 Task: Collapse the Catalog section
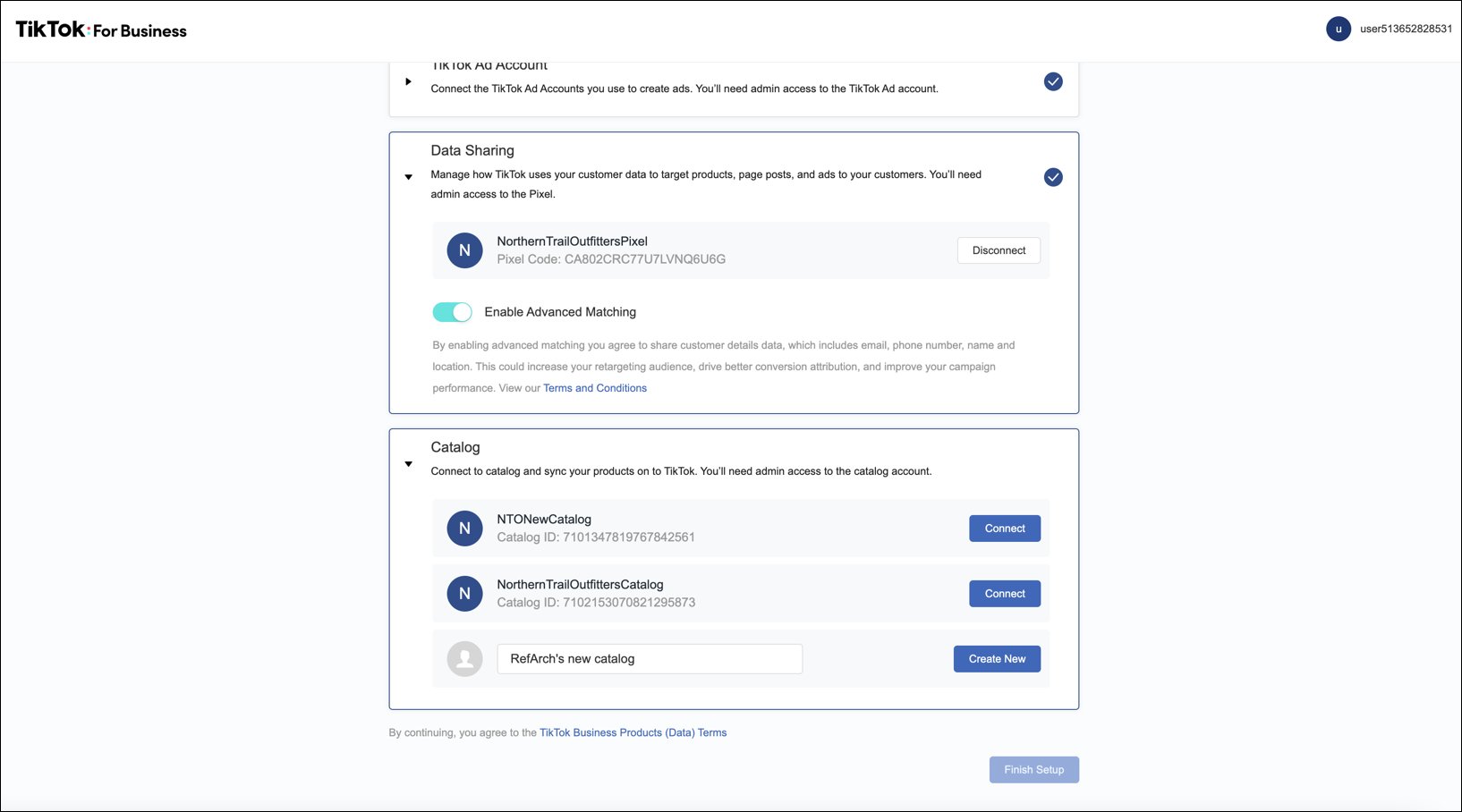[408, 464]
